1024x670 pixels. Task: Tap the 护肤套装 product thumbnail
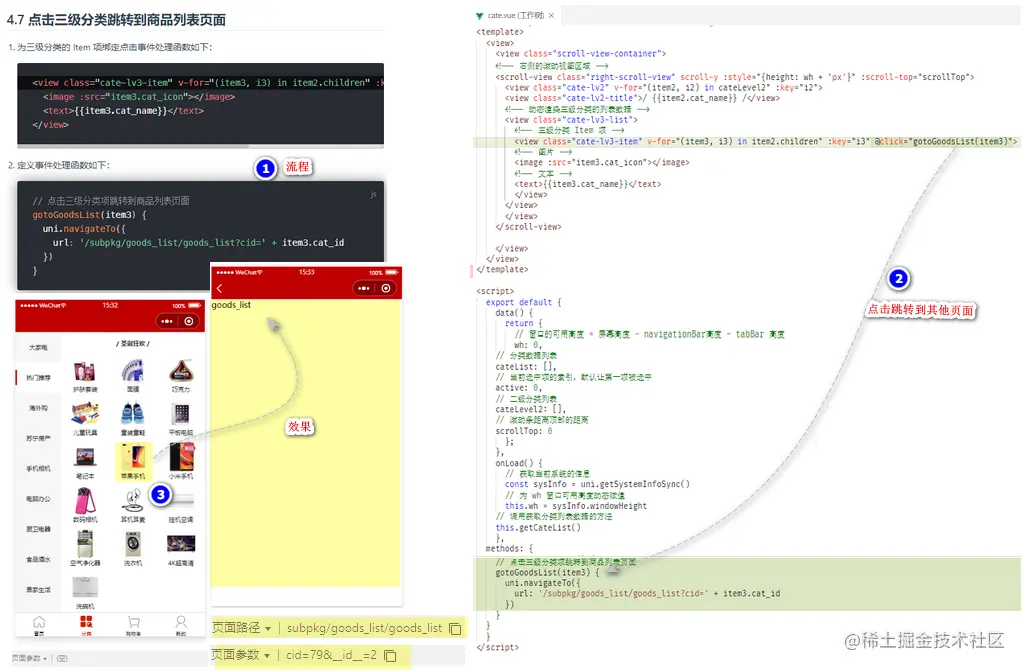pyautogui.click(x=85, y=372)
